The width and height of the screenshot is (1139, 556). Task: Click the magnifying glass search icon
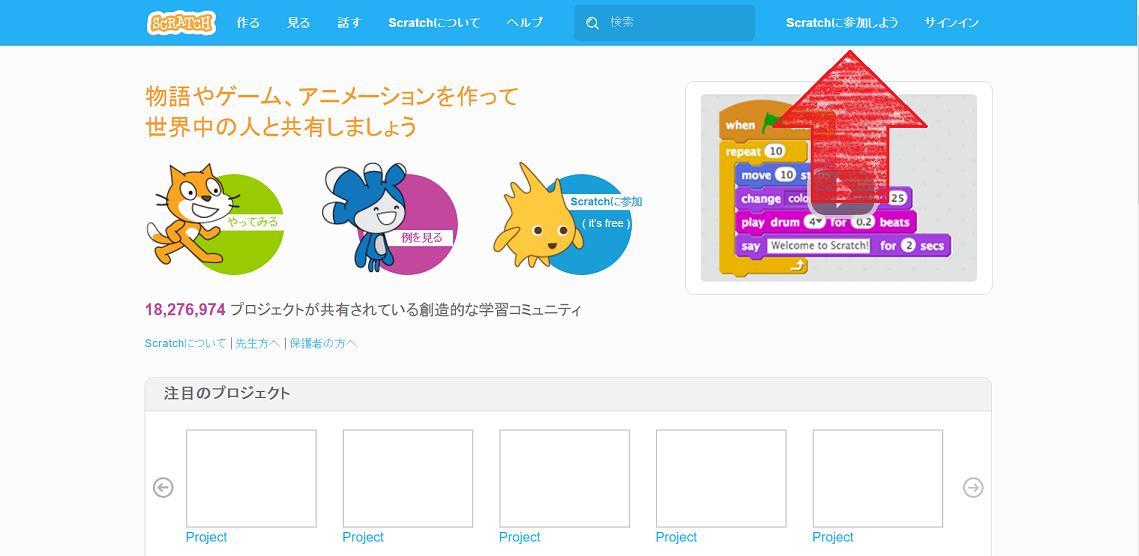point(593,23)
